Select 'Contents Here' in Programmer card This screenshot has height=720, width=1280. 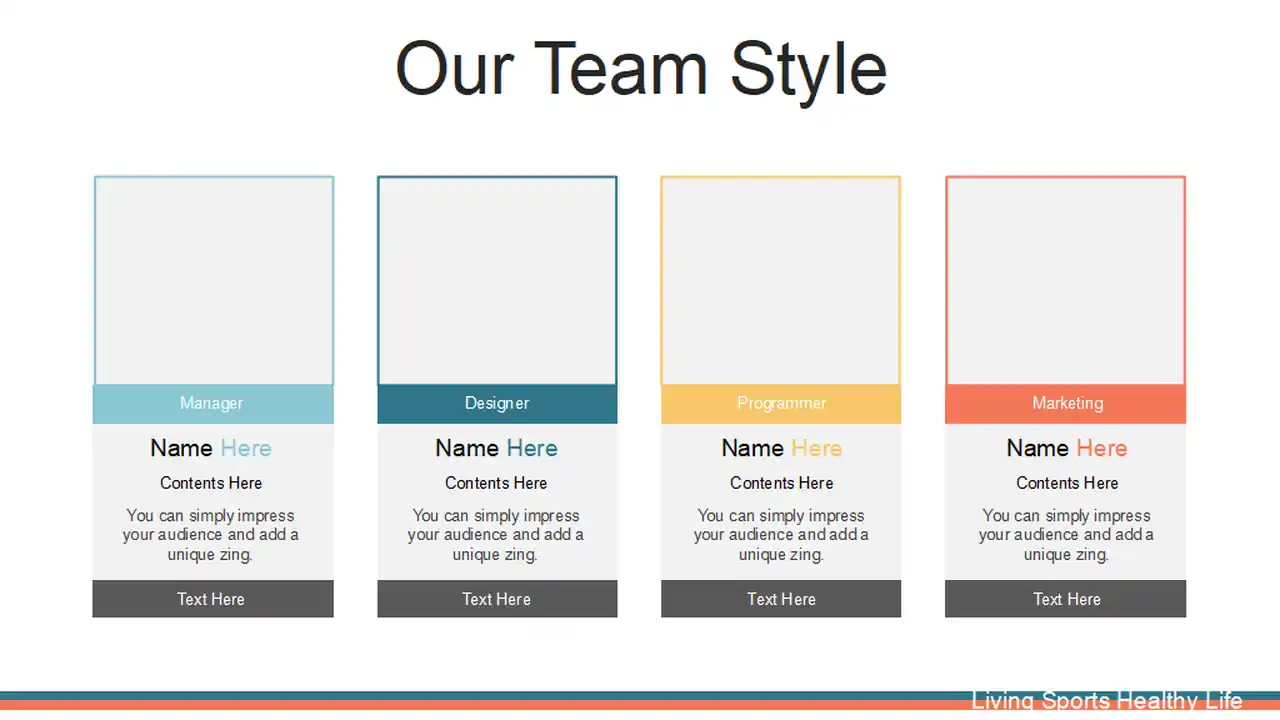tap(781, 483)
